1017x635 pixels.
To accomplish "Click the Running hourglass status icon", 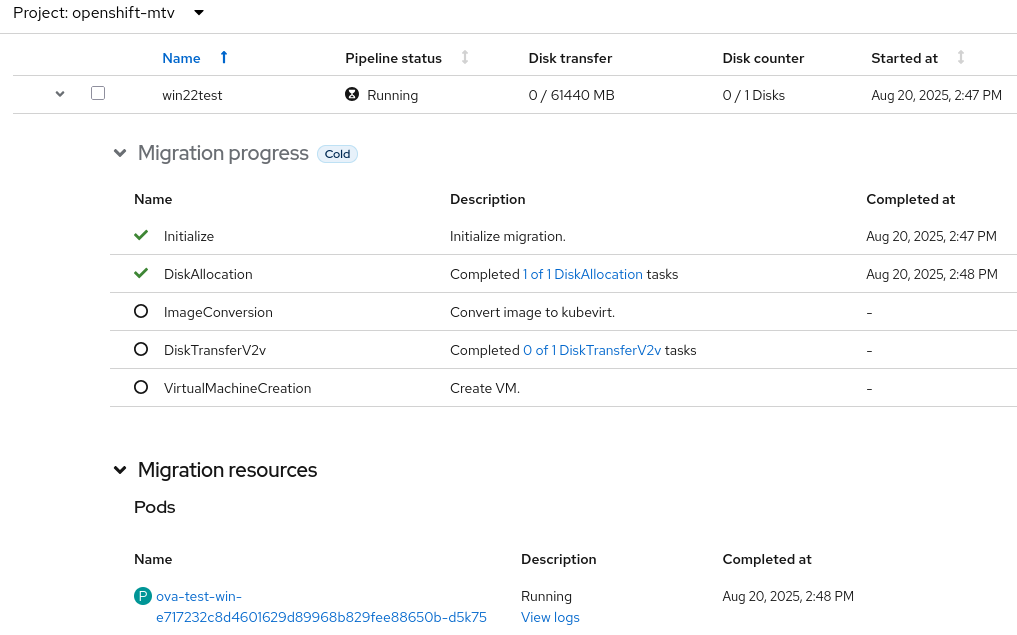I will click(x=351, y=95).
